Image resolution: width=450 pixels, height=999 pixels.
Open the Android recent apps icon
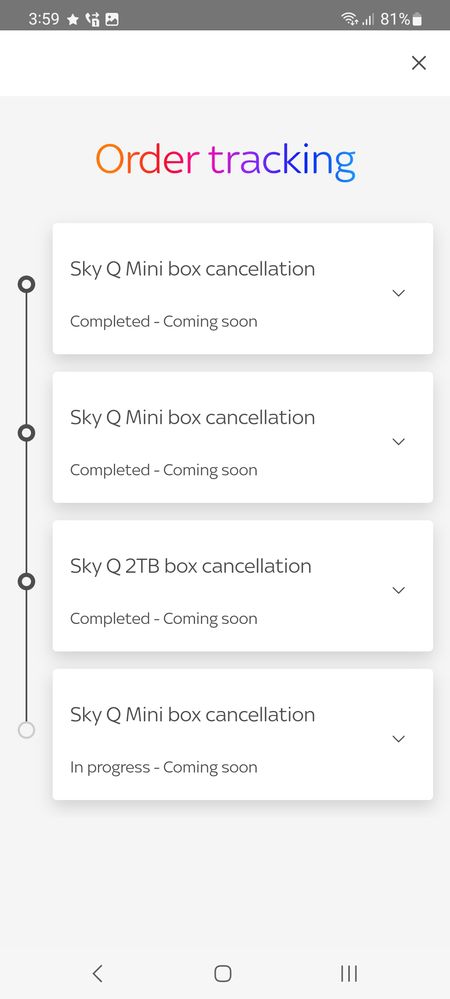[349, 973]
